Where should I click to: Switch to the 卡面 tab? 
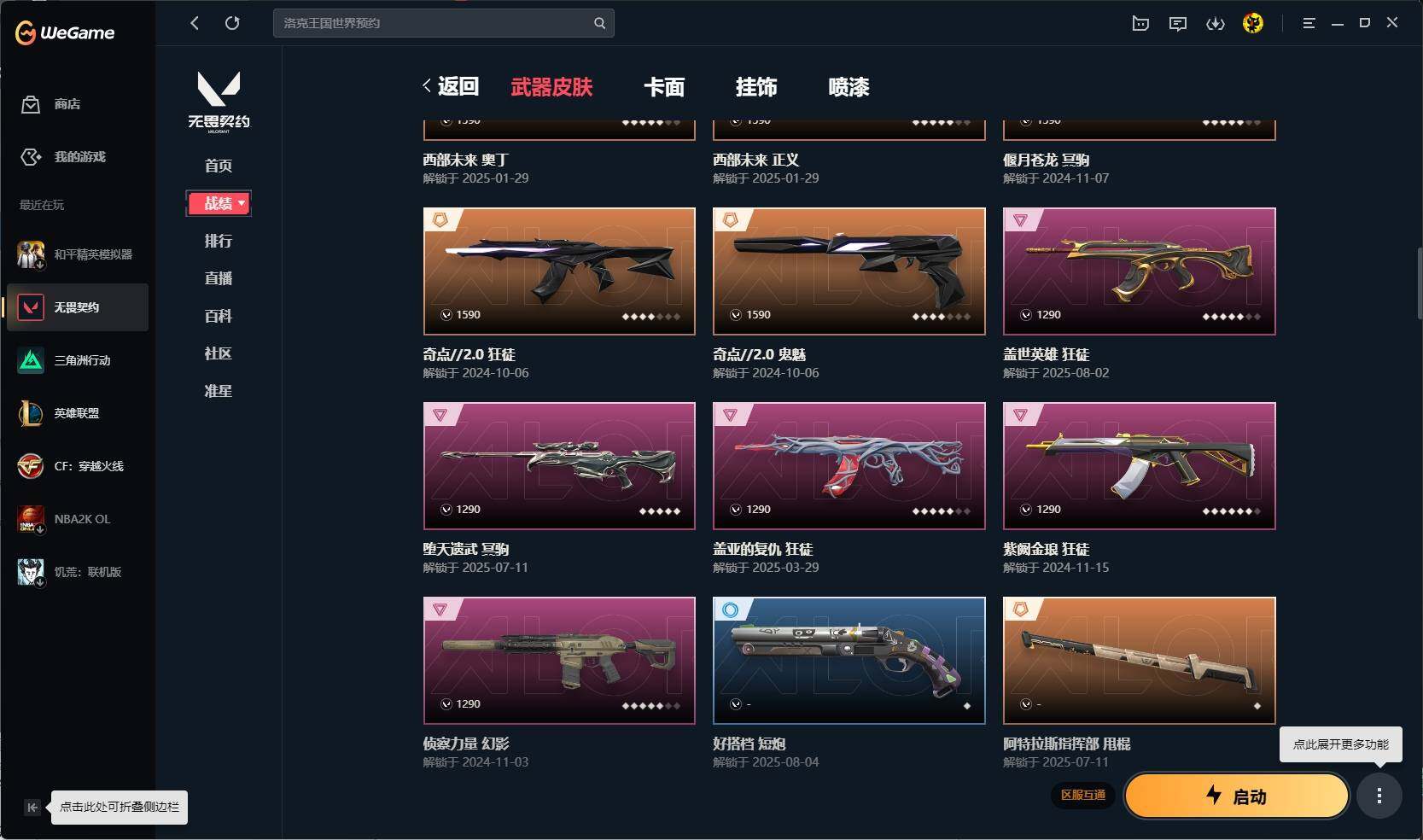click(664, 87)
